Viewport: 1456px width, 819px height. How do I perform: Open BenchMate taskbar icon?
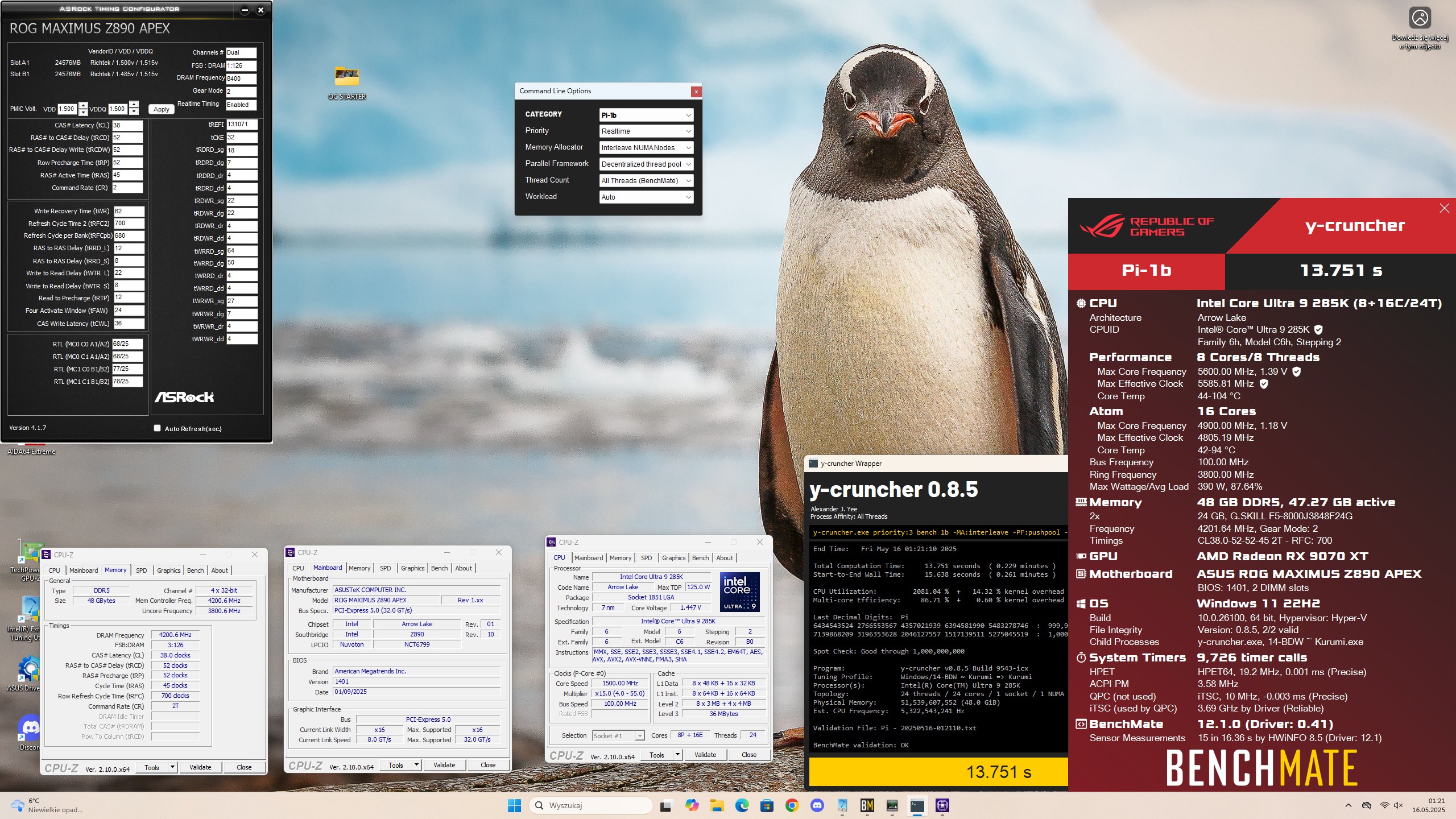(x=867, y=805)
